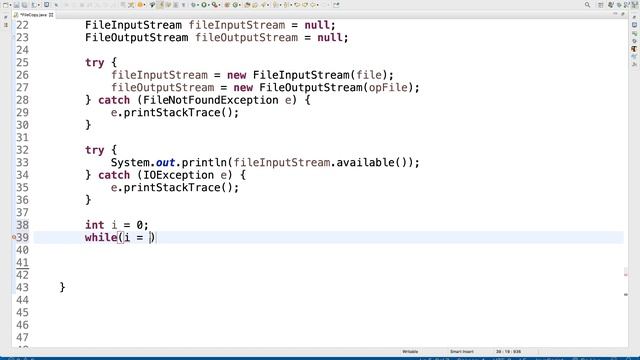The image size is (640, 360).
Task: Click the Quick Access search magnifier icon
Action: 587,5
